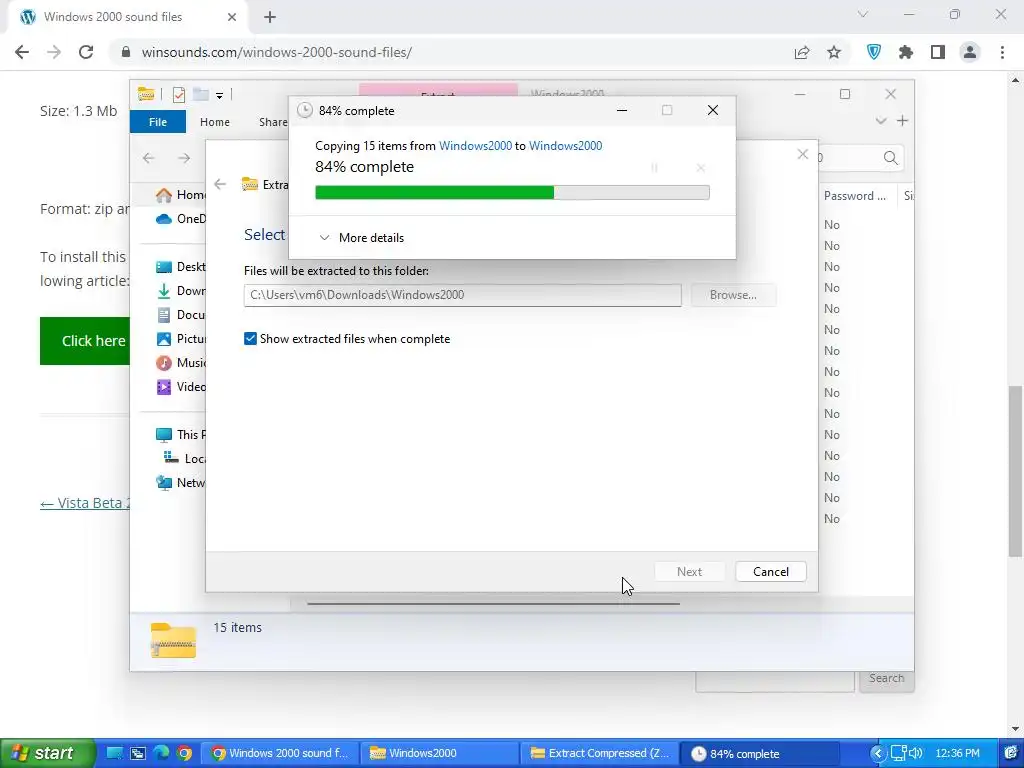Open Chrome extensions puzzle icon
The width and height of the screenshot is (1024, 768).
tap(906, 52)
